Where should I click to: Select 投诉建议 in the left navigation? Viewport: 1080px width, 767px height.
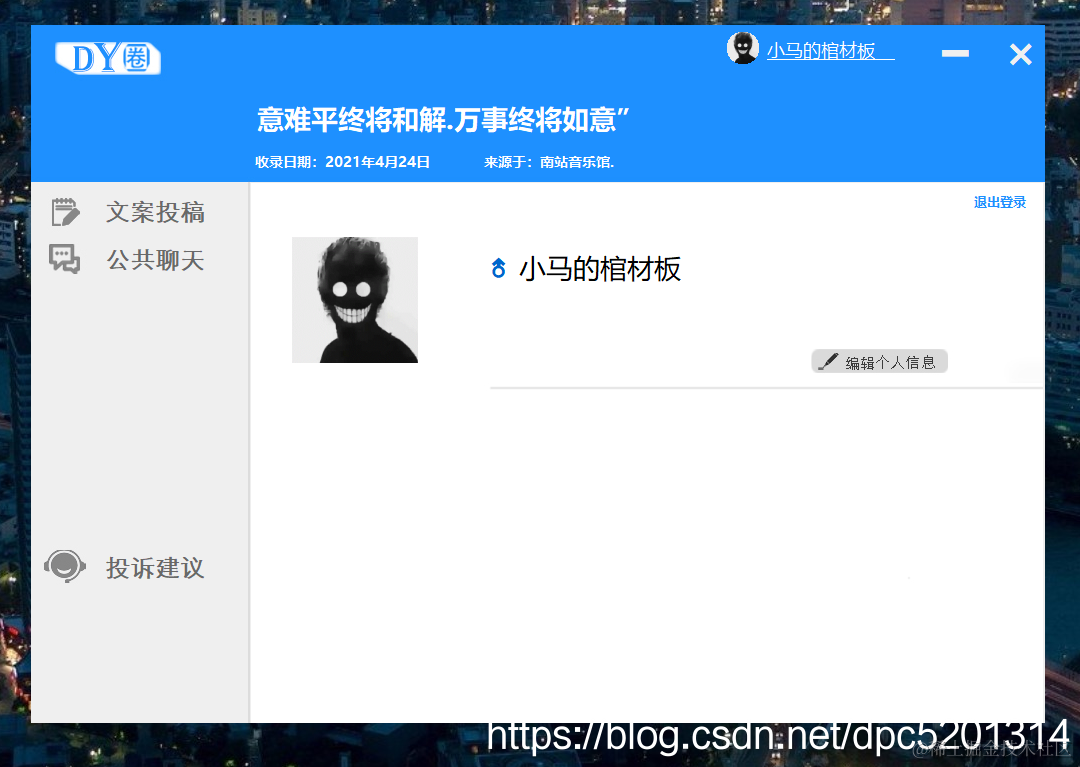154,568
